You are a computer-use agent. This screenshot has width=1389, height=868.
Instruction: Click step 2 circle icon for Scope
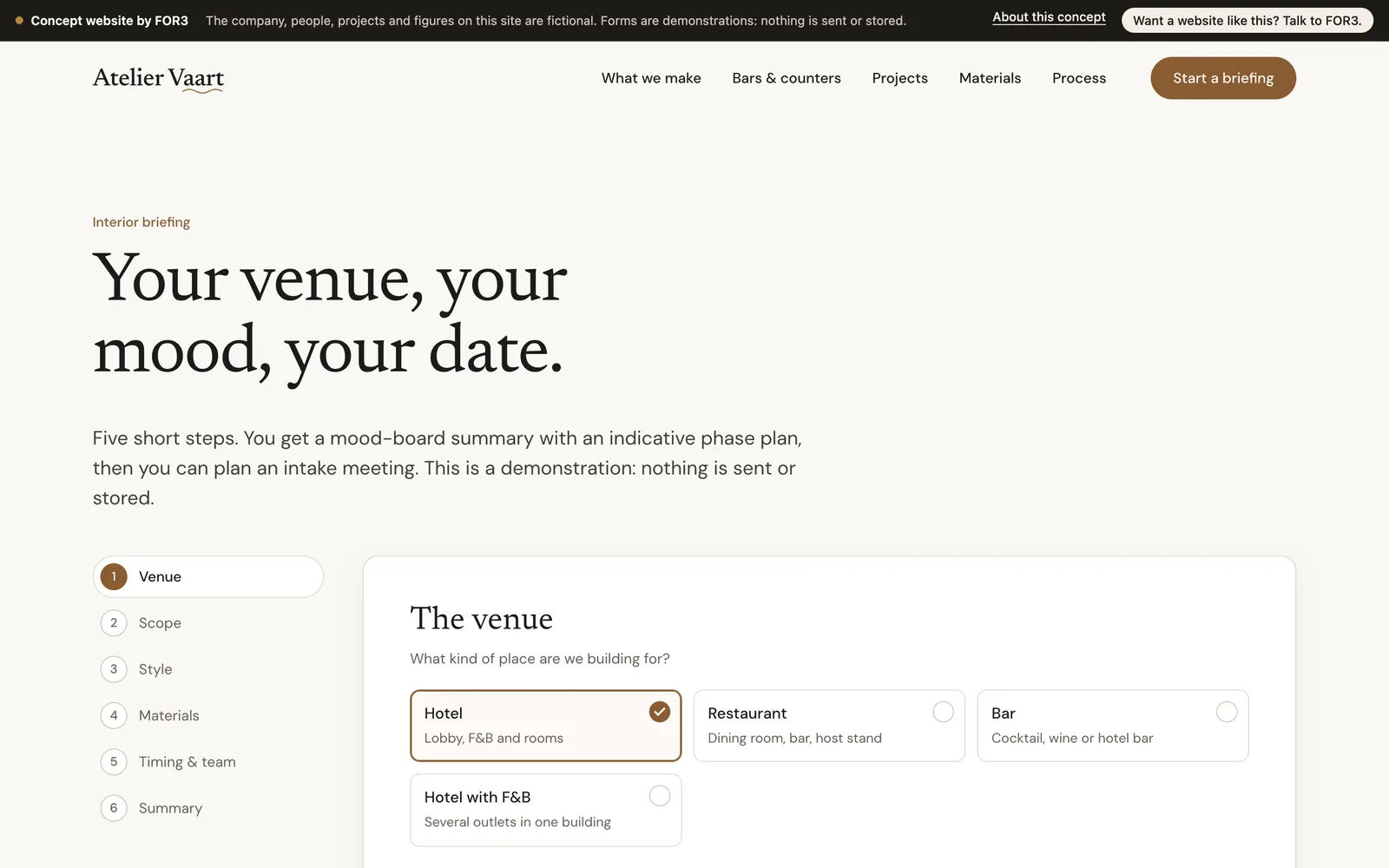pyautogui.click(x=114, y=623)
